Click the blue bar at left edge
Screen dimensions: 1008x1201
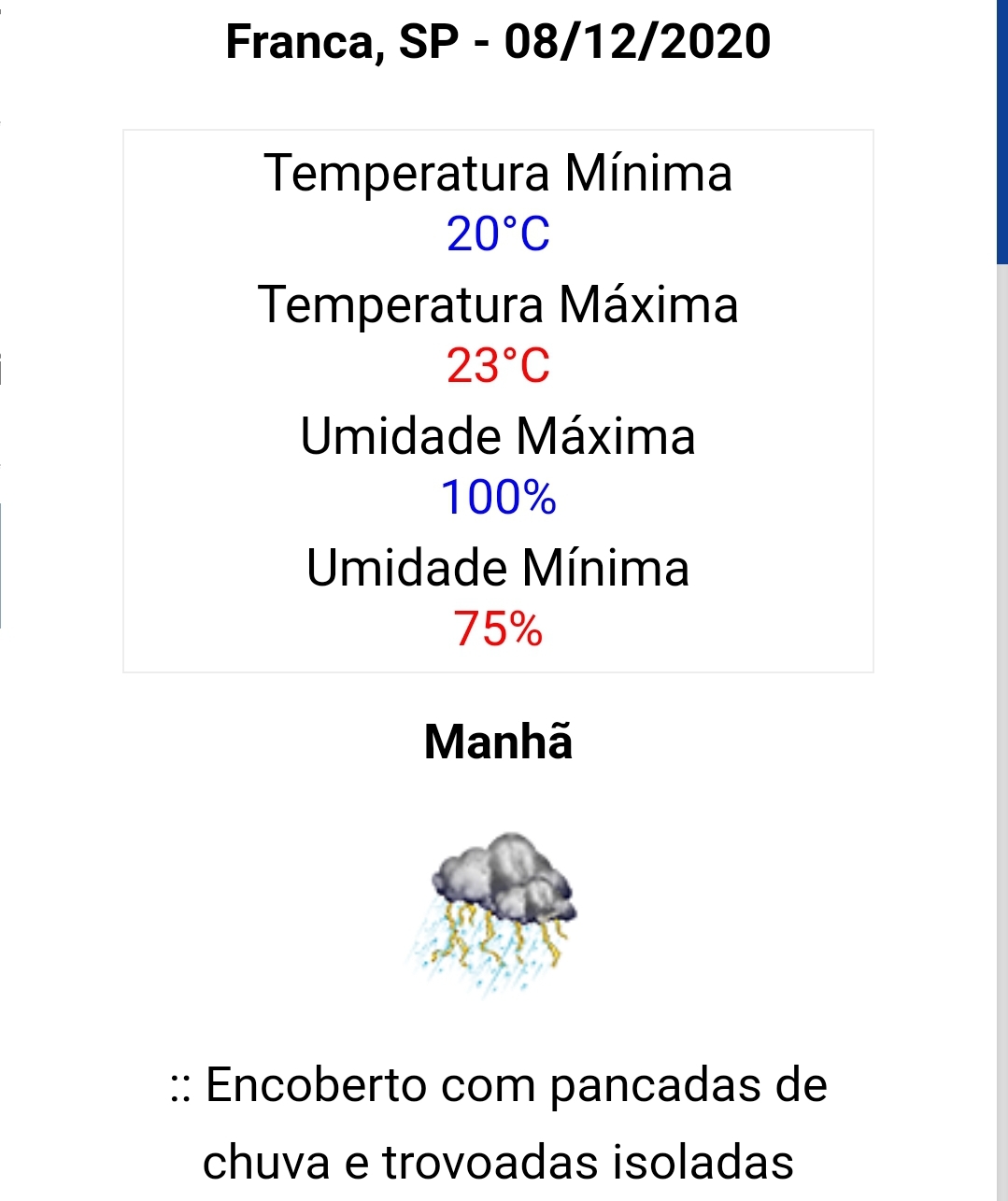click(x=1, y=565)
